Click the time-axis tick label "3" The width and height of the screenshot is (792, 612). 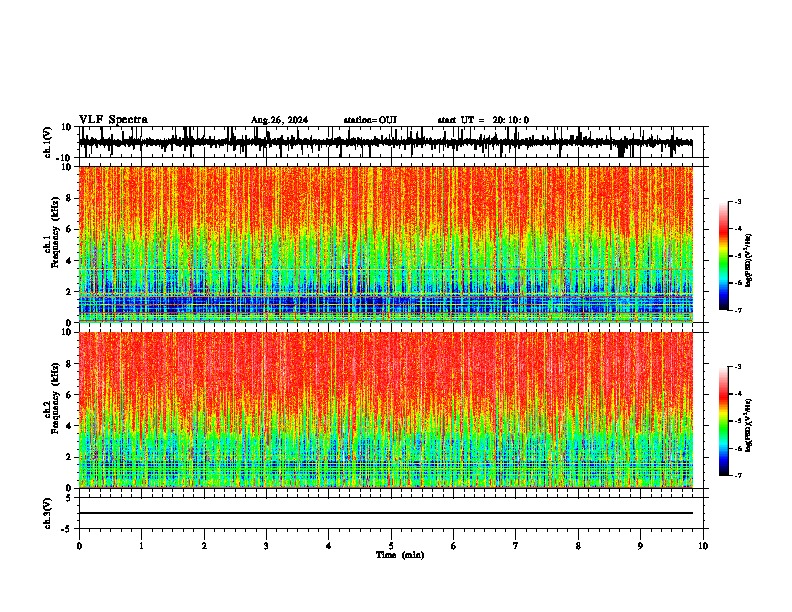(266, 546)
